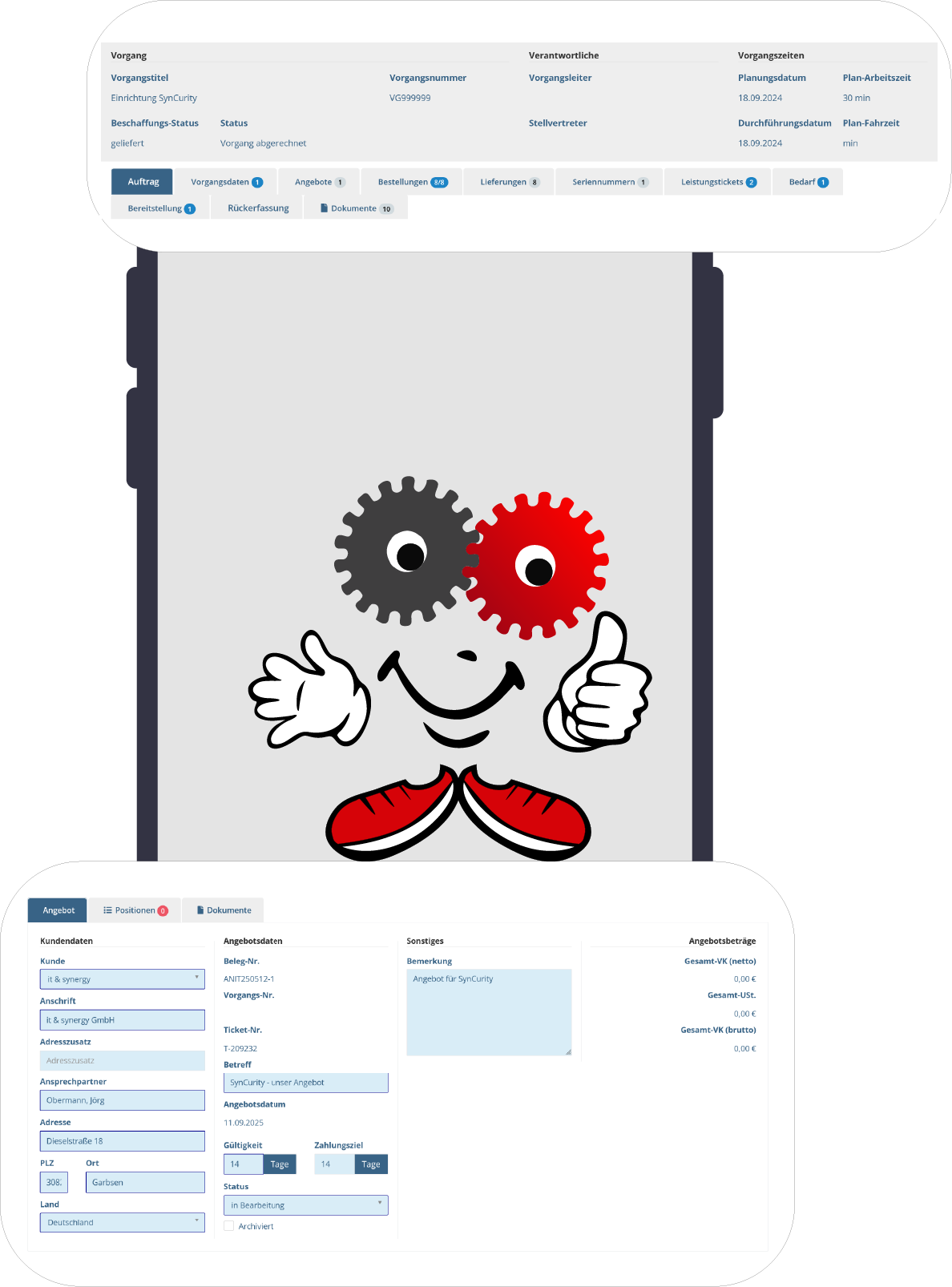Click into the Bemerkung text area
The height and width of the screenshot is (1287, 952).
[x=489, y=1013]
